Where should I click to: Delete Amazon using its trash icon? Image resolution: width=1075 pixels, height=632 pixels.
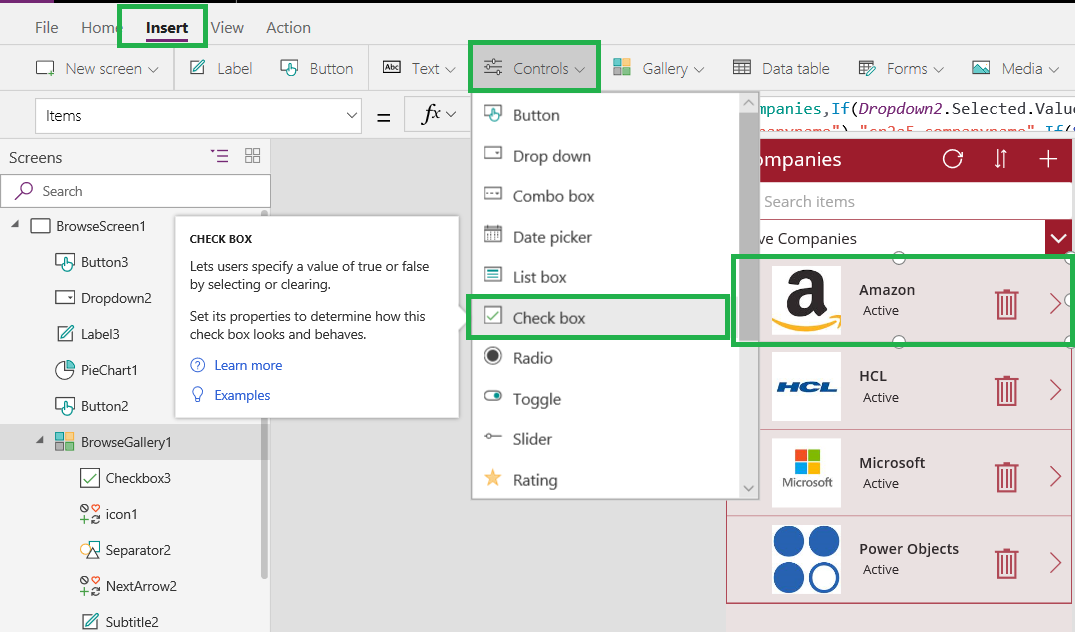point(1006,304)
